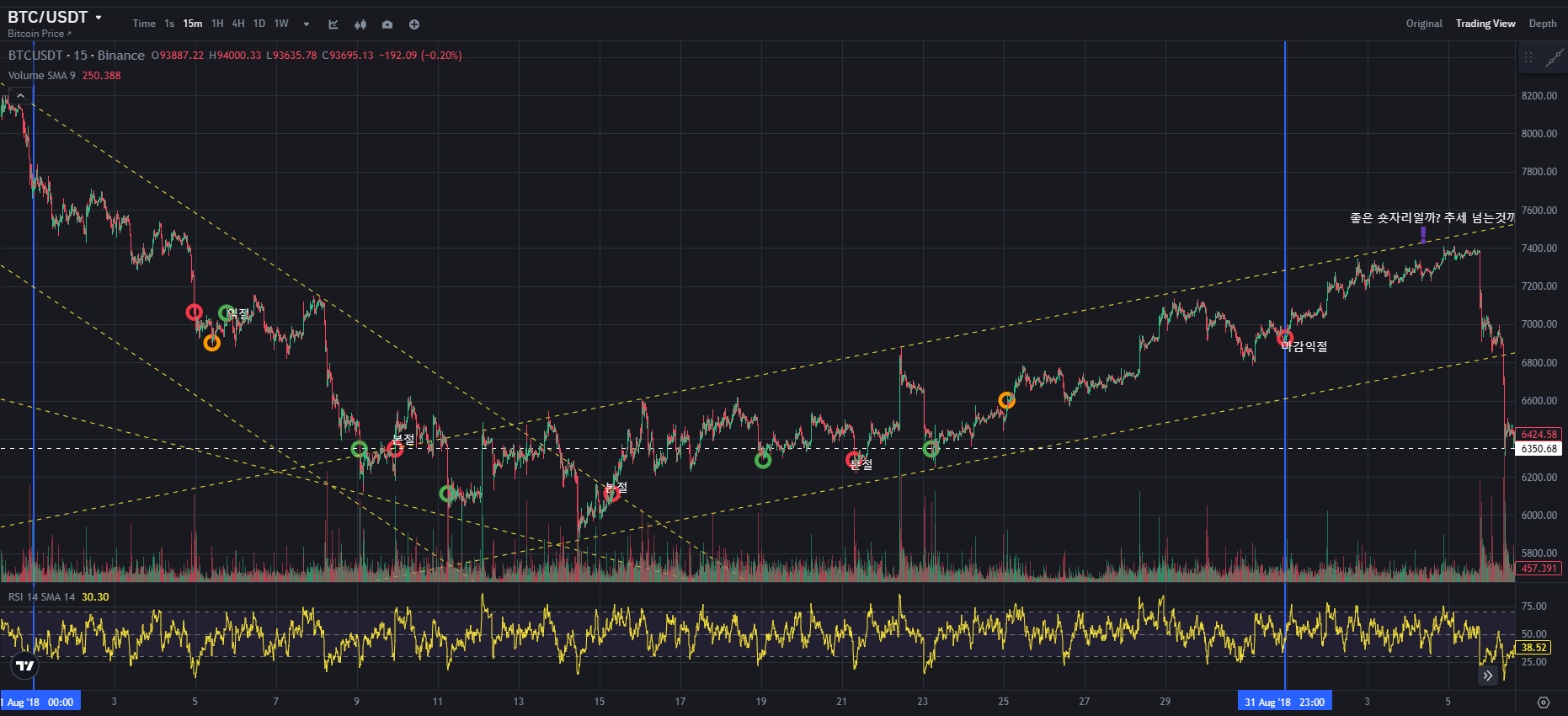The height and width of the screenshot is (716, 1568).
Task: Click the 75.00 RSI axis label
Action: (x=1533, y=606)
